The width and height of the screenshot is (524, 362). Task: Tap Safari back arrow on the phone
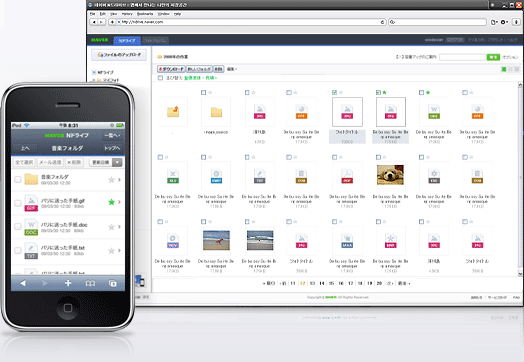pyautogui.click(x=23, y=283)
